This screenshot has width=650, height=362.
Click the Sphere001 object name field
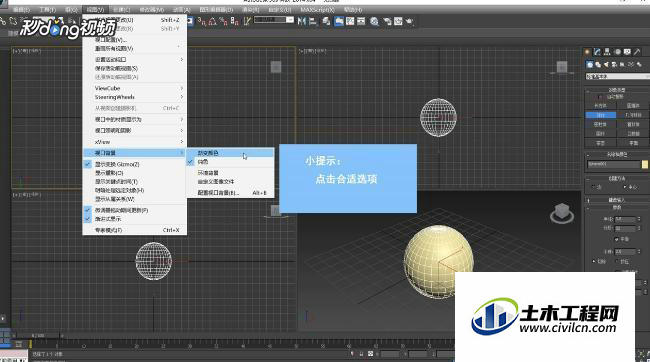pos(614,164)
